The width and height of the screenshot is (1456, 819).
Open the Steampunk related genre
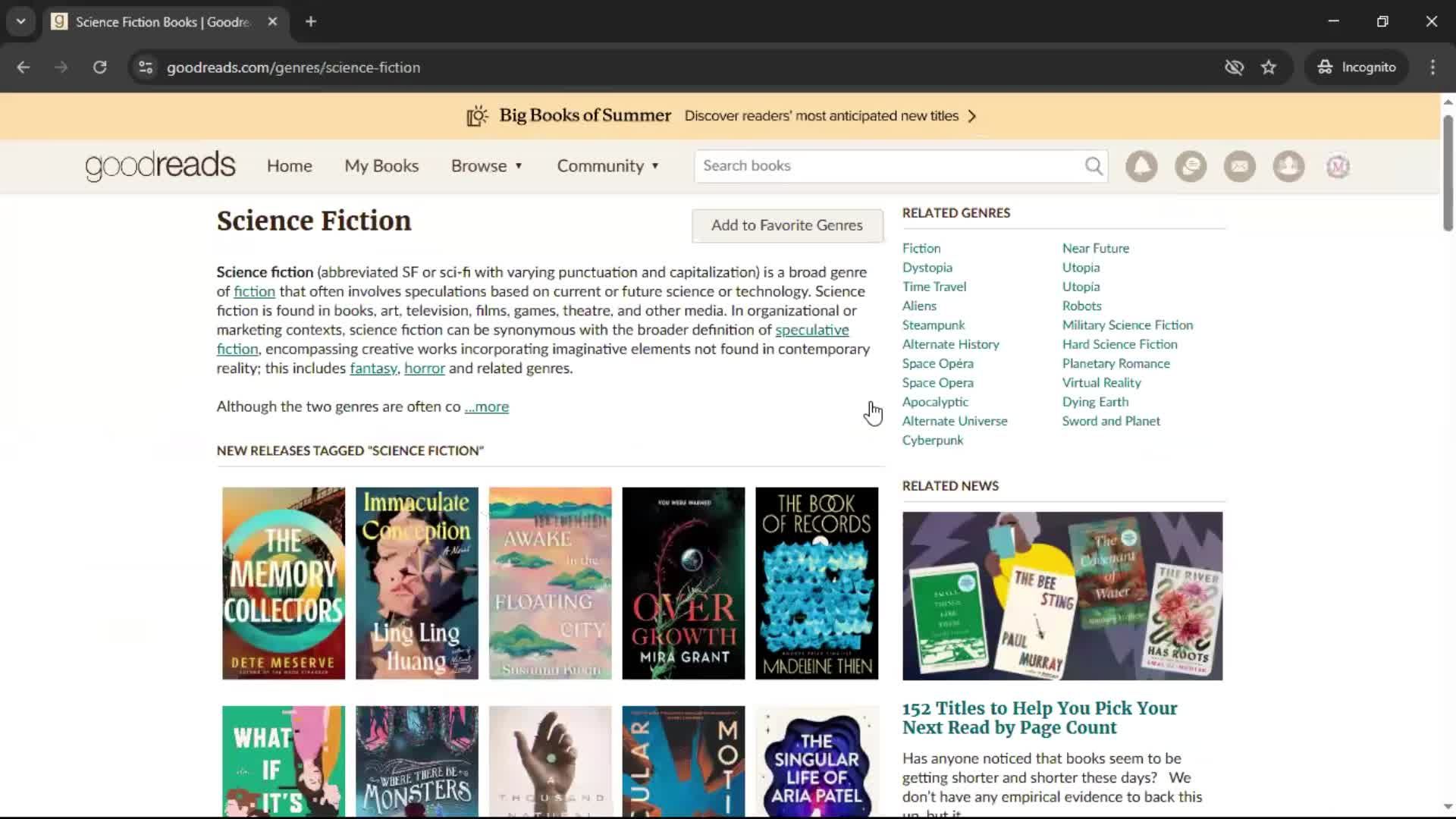tap(934, 325)
